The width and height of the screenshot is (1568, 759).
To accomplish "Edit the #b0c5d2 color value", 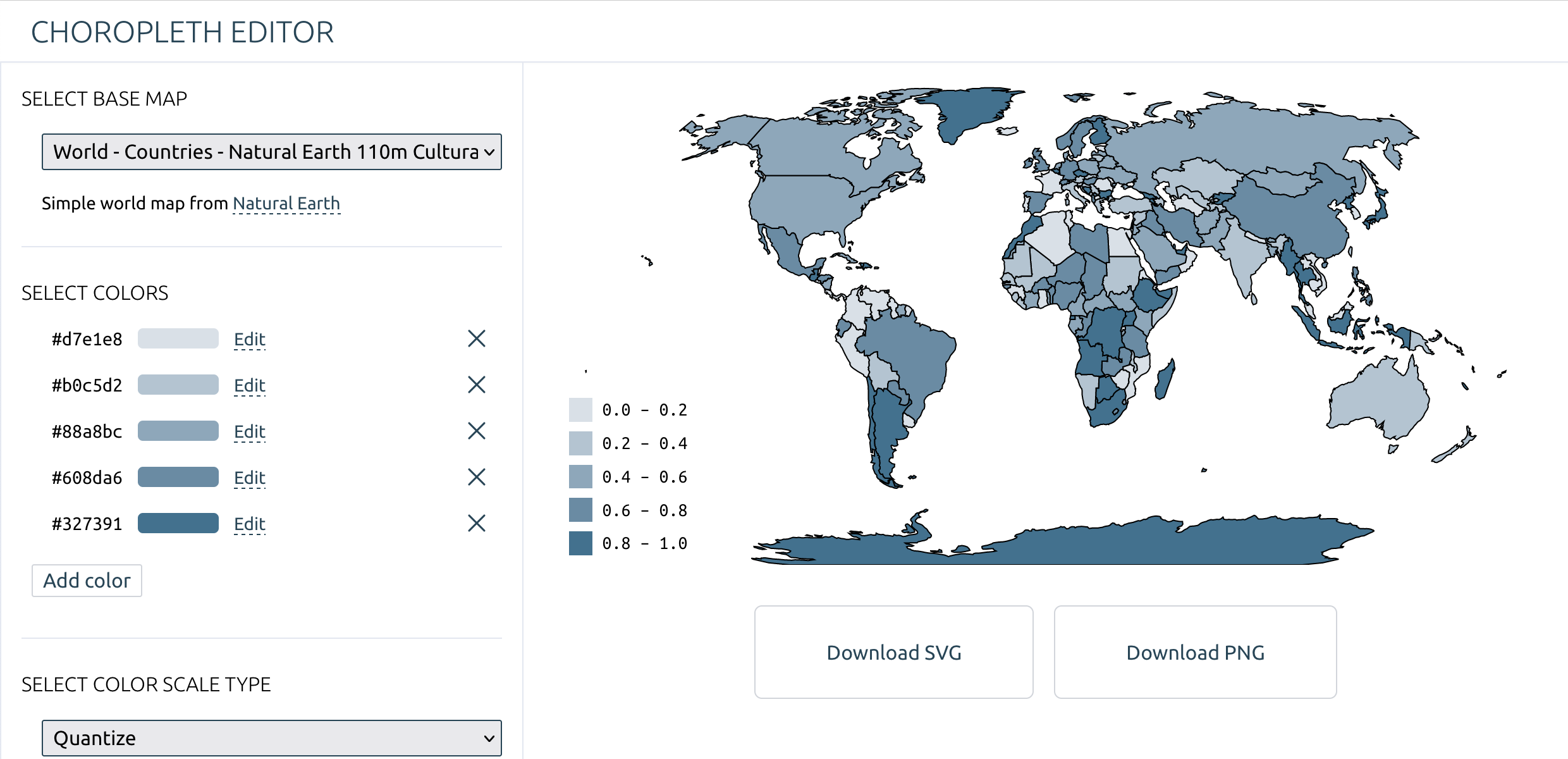I will click(249, 385).
